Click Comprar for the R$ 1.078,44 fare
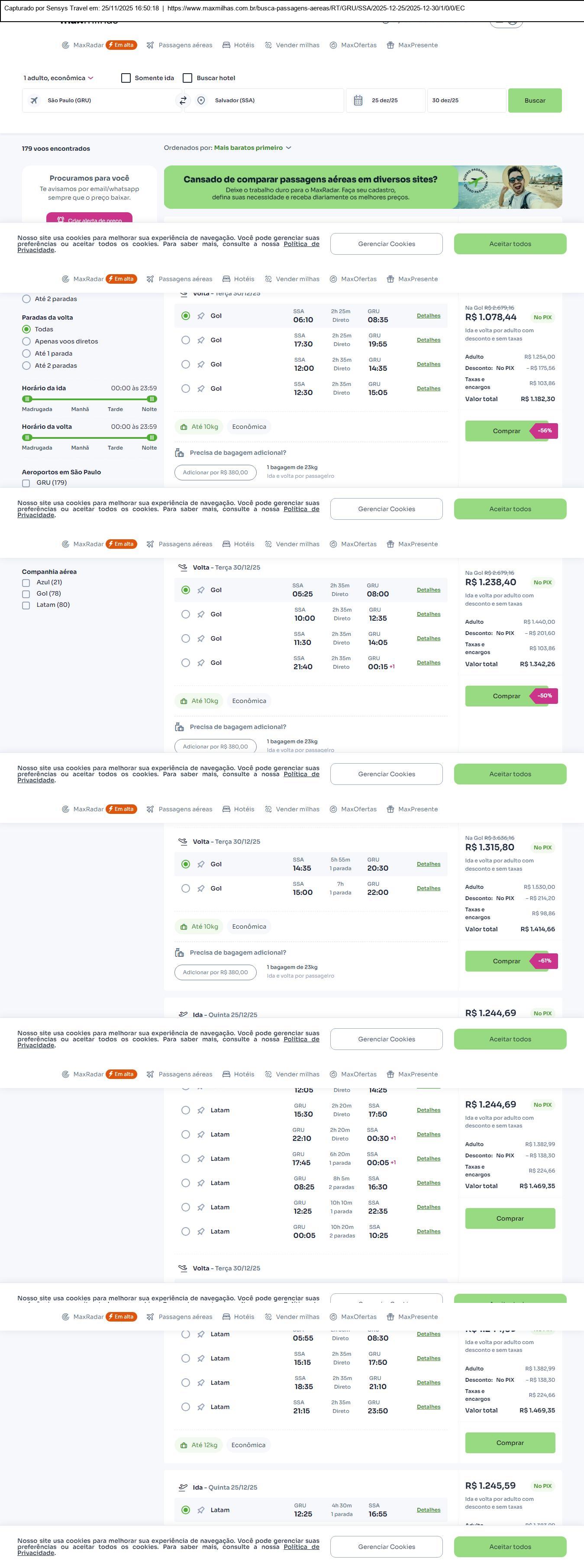 [x=506, y=431]
